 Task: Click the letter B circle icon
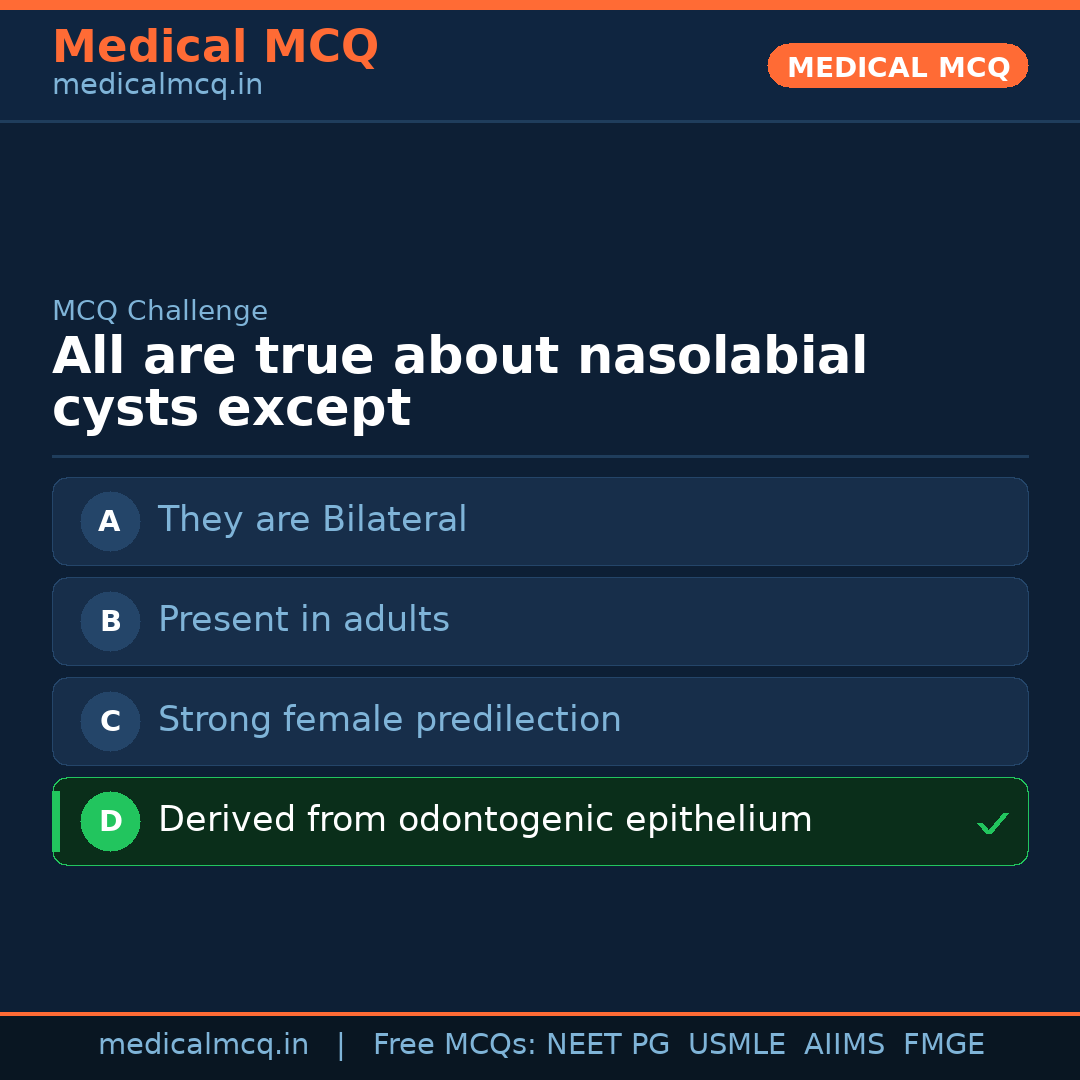point(110,621)
